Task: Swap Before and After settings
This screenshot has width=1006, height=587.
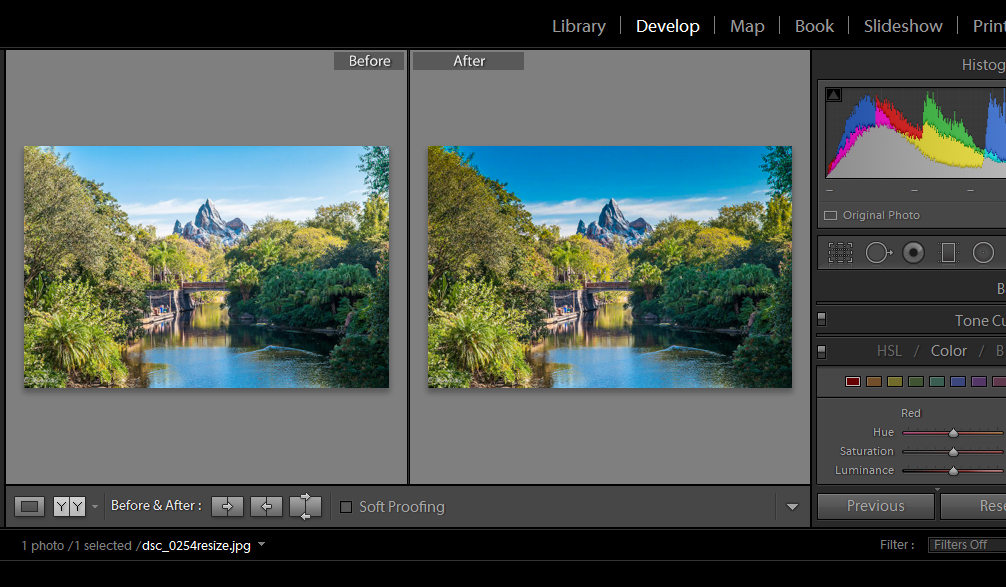Action: [305, 507]
